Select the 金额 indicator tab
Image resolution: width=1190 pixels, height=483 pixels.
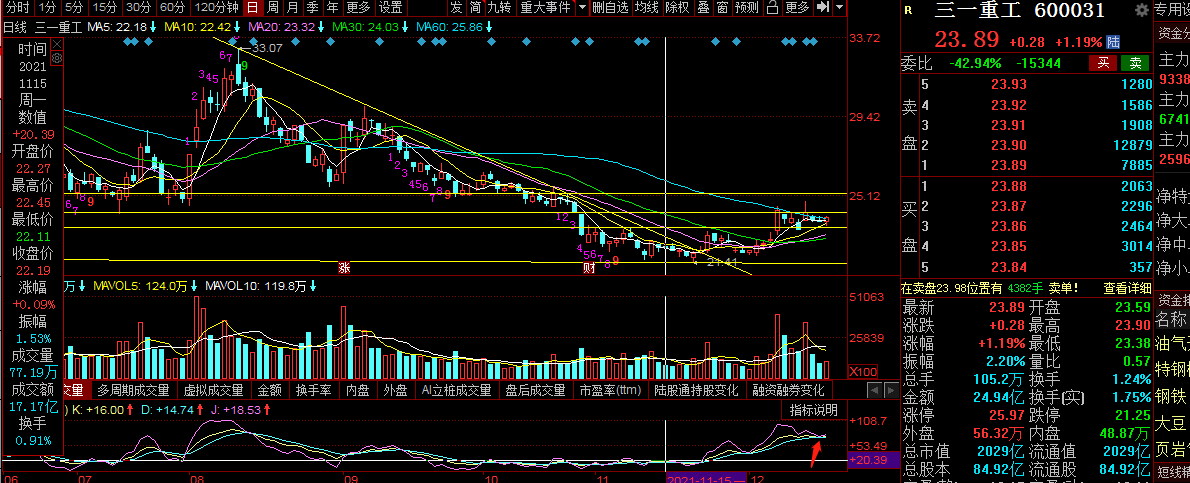[269, 390]
